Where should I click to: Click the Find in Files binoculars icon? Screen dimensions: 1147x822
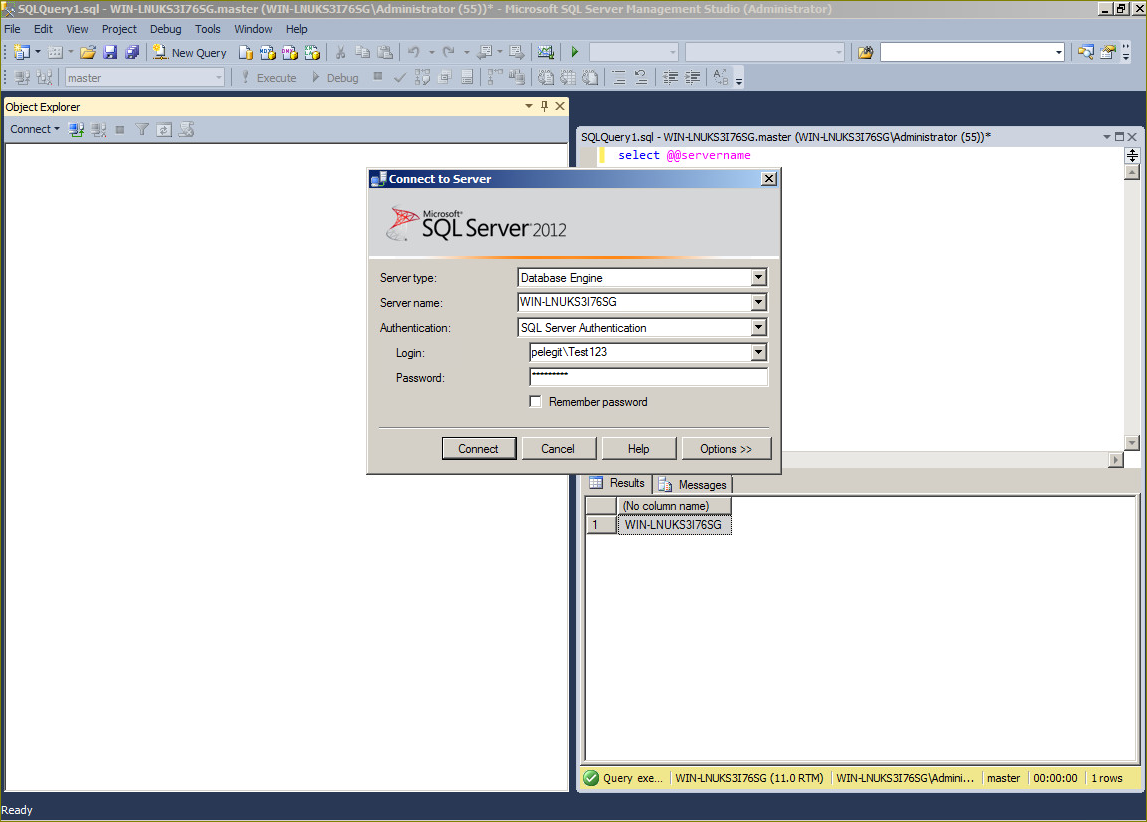(x=865, y=53)
